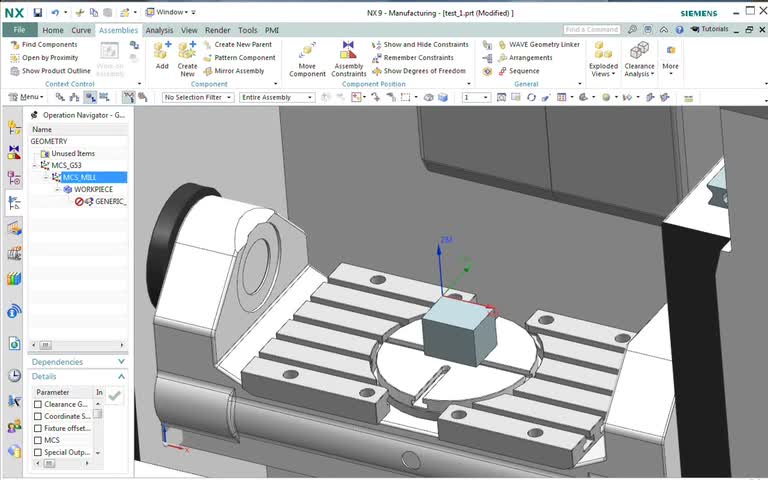Toggle the Coordinate S... checkbox
This screenshot has height=480, width=768.
click(38, 416)
